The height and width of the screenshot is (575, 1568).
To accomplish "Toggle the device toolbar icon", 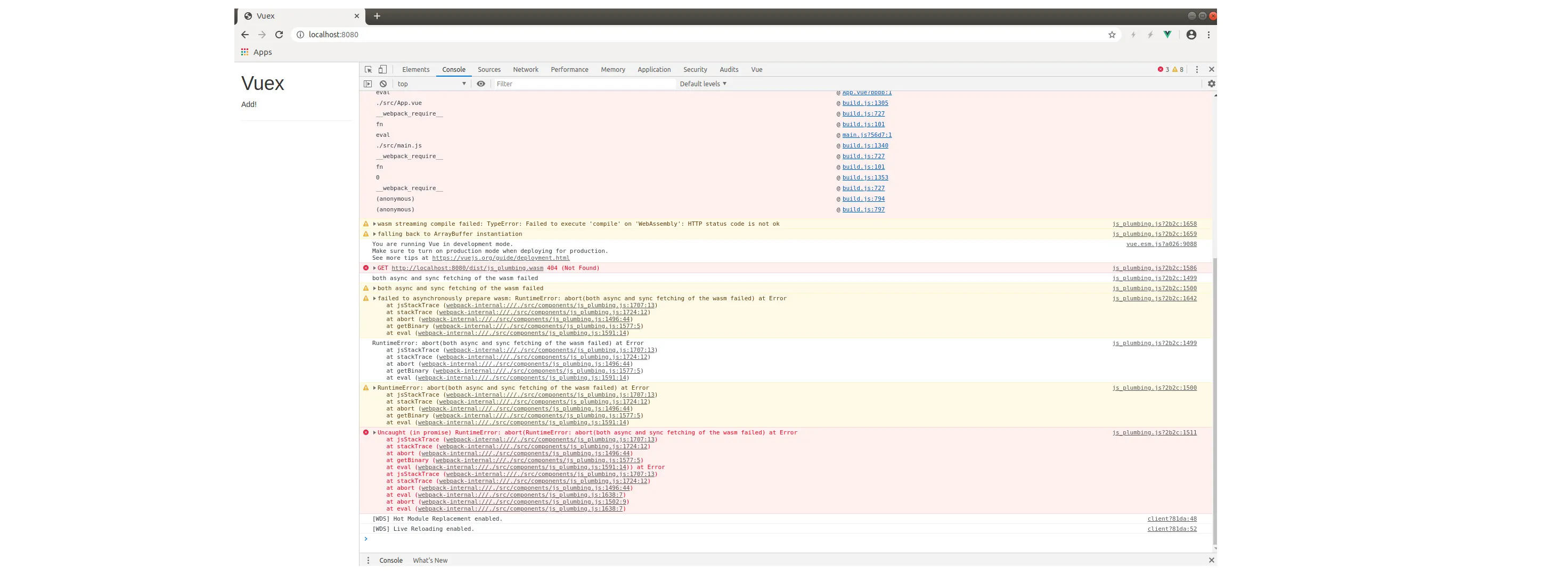I will pos(382,69).
